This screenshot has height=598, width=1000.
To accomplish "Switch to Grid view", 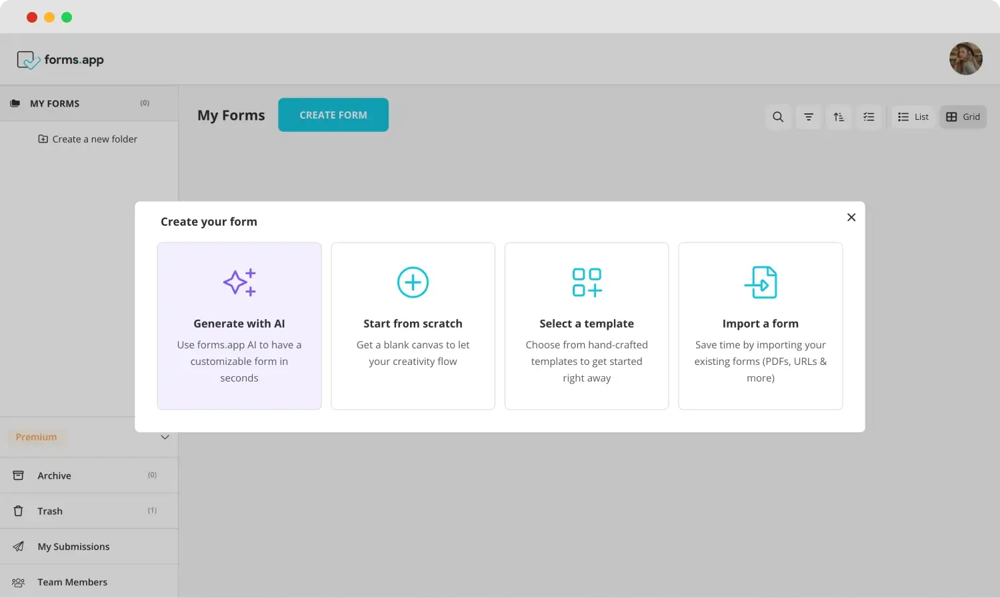I will pyautogui.click(x=963, y=117).
